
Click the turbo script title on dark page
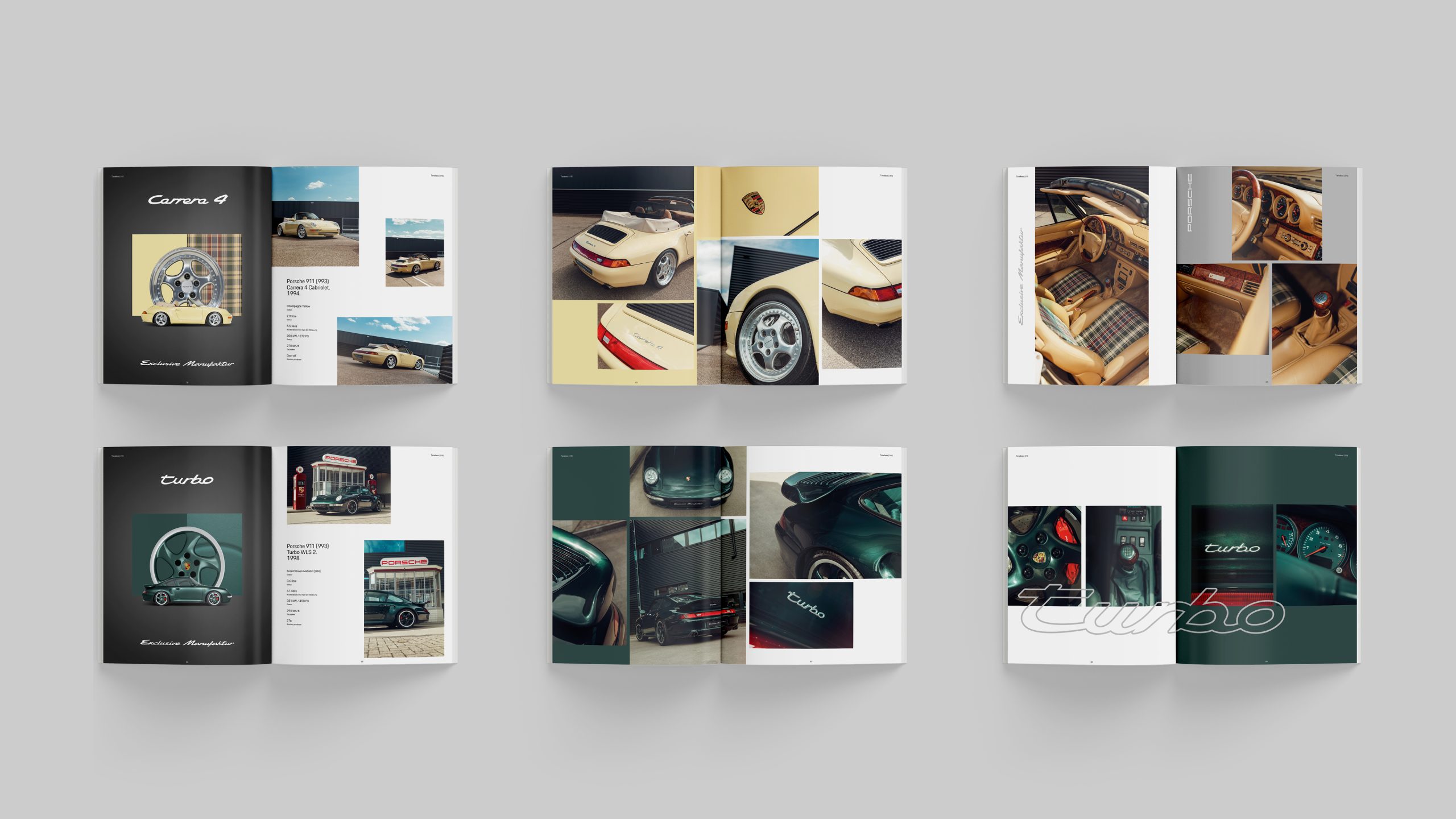(x=187, y=479)
